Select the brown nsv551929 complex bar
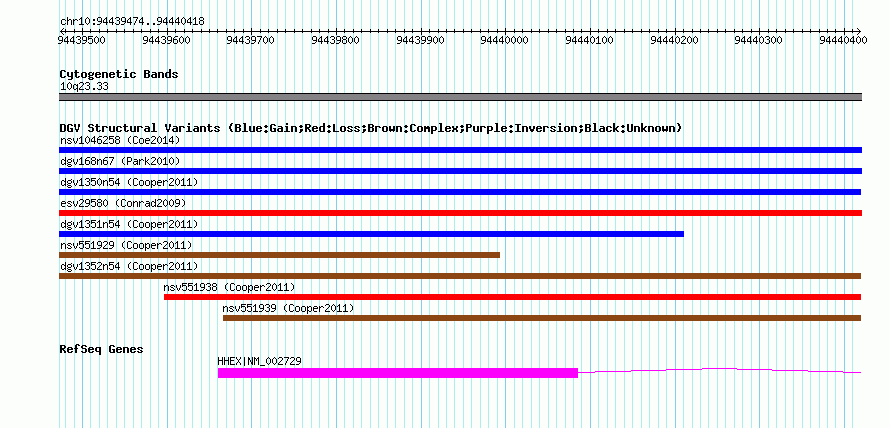The image size is (890, 428). point(279,255)
